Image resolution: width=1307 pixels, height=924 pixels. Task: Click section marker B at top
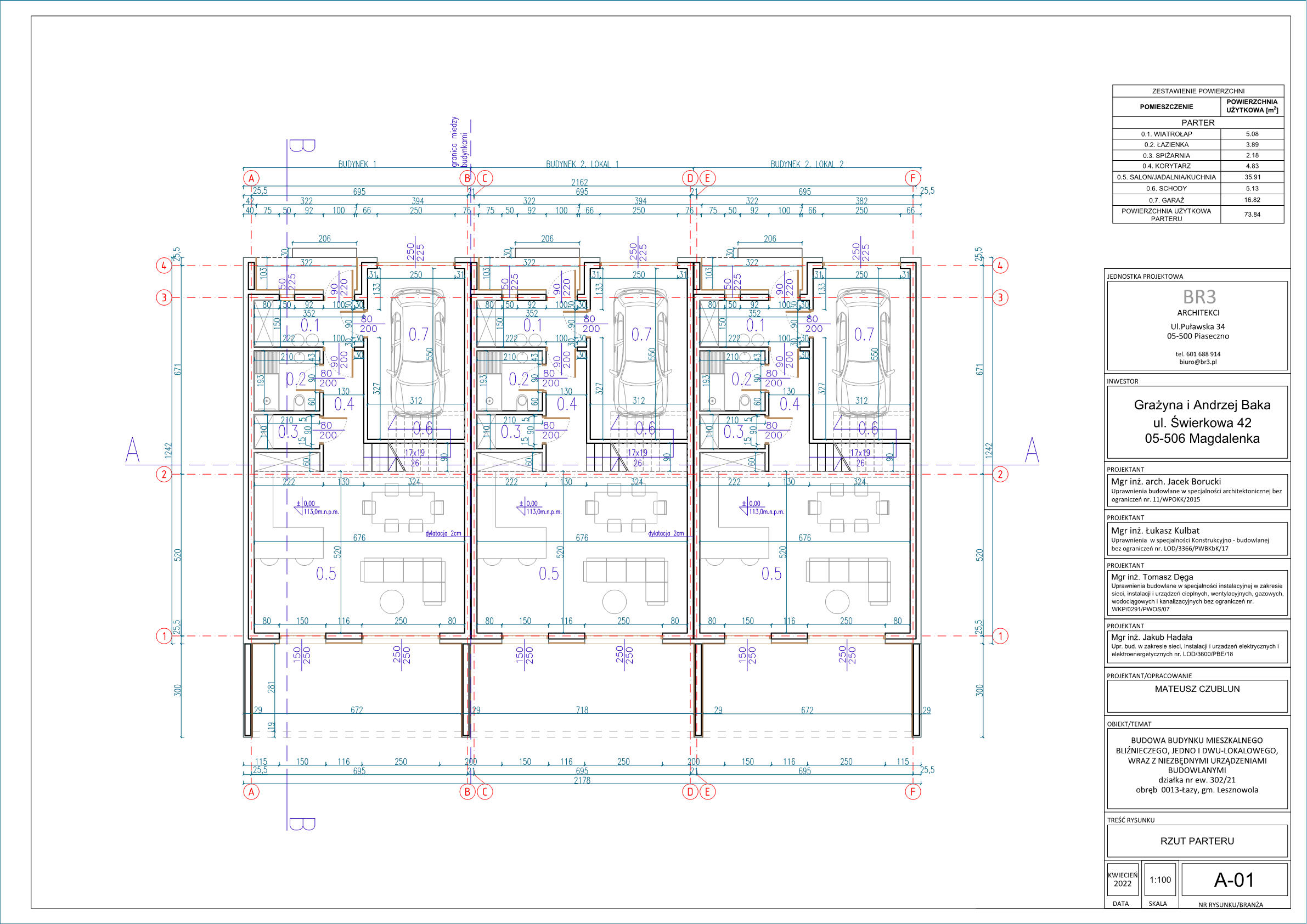point(302,146)
